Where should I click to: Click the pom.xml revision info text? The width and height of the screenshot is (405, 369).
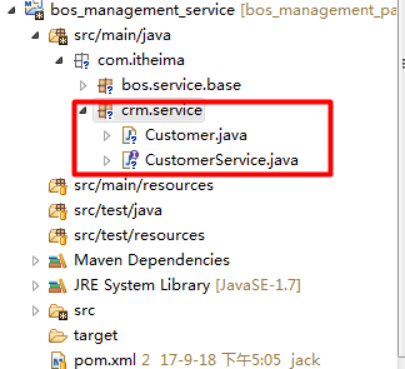tap(231, 360)
